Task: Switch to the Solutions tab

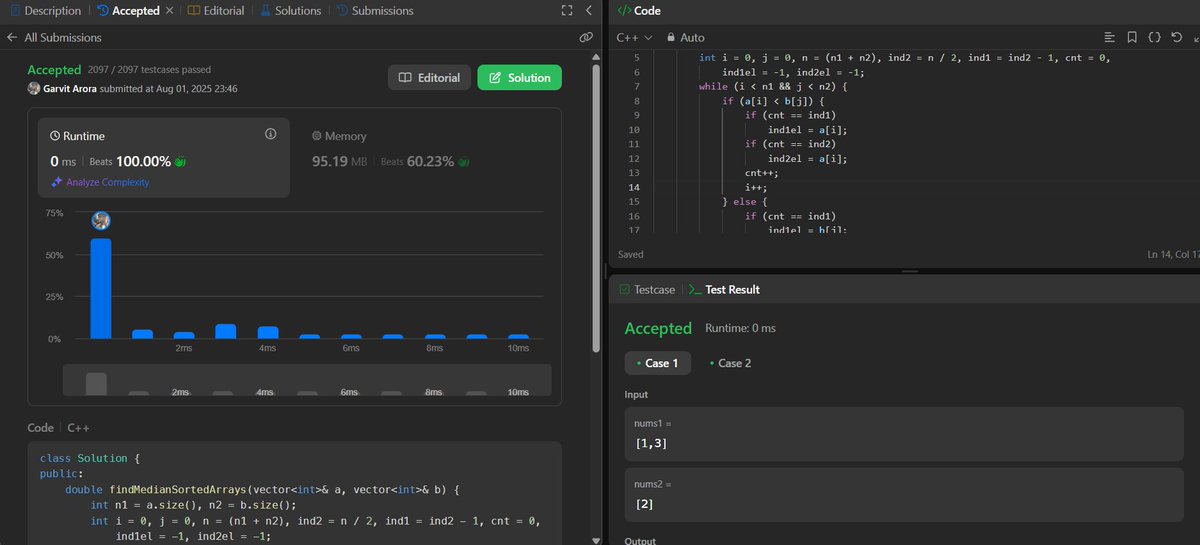Action: 291,10
